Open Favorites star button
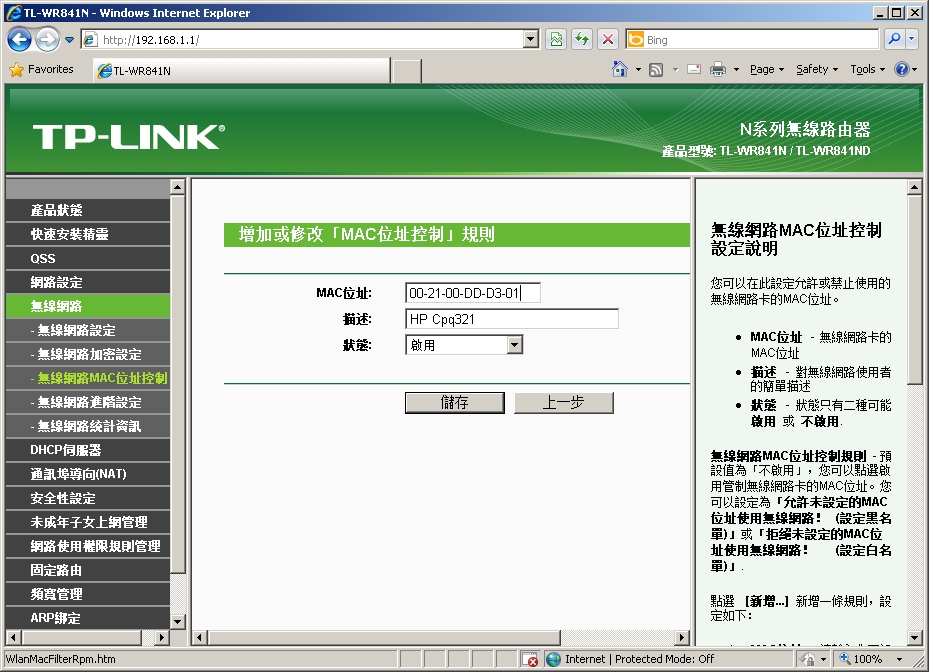Viewport: 929px width, 672px height. pos(41,69)
